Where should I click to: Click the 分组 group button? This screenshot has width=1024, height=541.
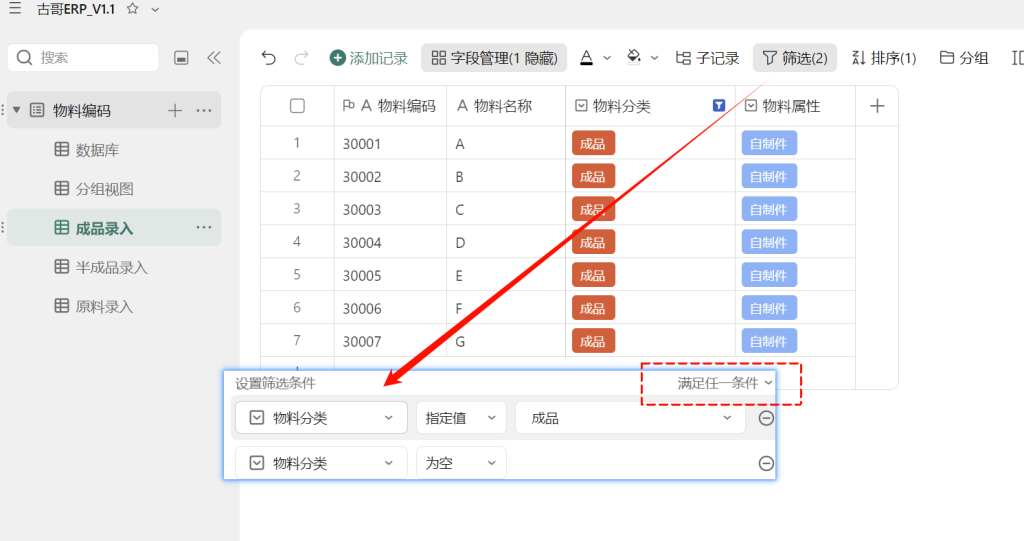[x=964, y=58]
